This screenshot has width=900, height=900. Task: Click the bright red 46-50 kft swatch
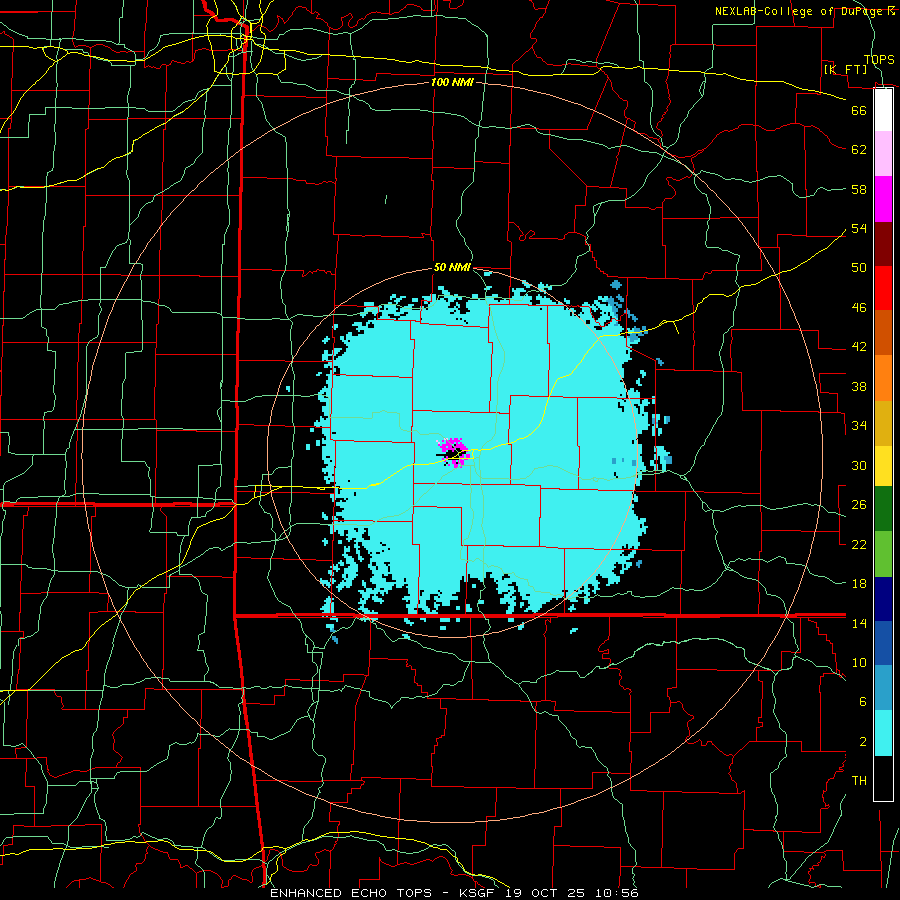tap(883, 289)
